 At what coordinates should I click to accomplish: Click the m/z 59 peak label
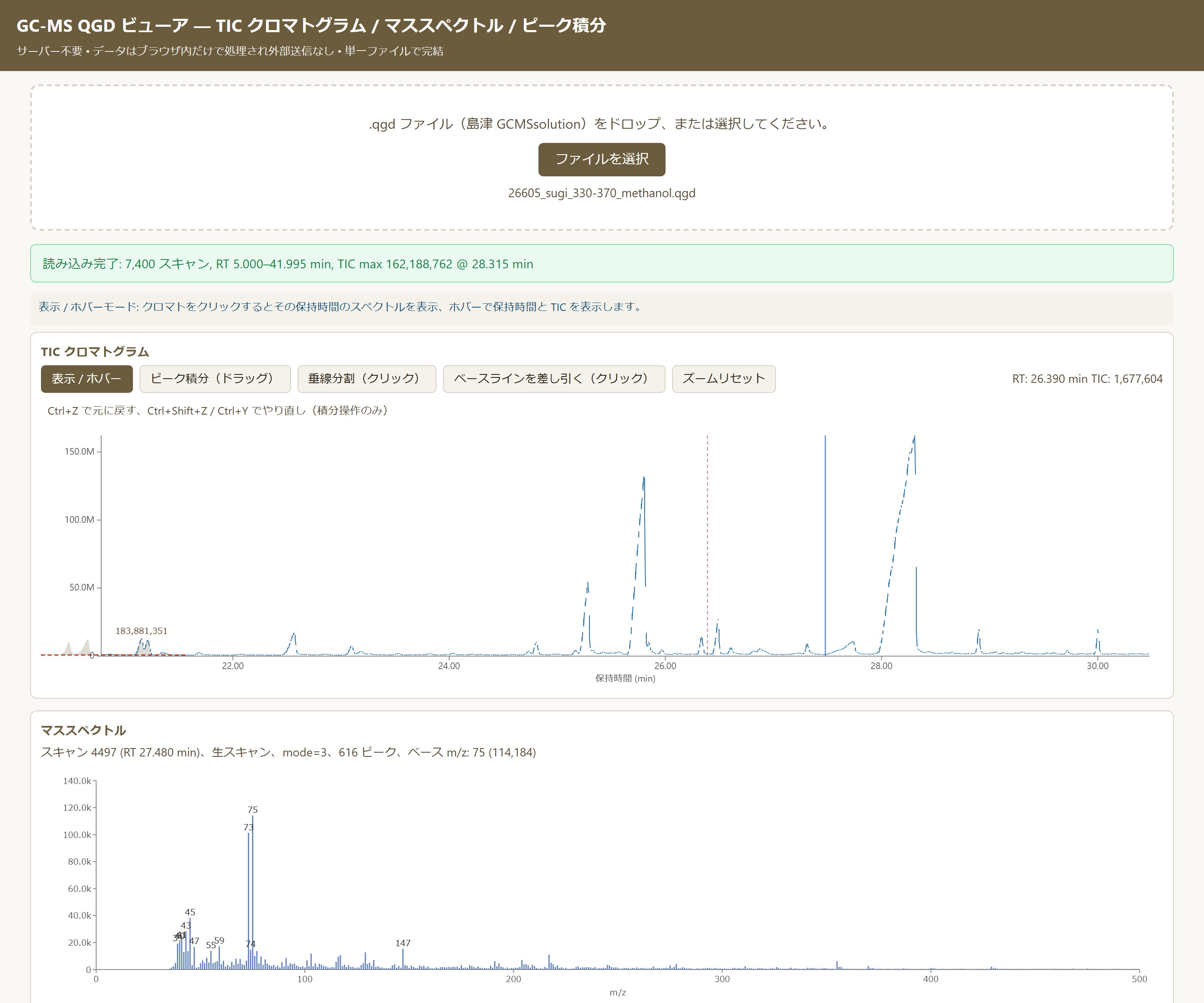pos(219,941)
